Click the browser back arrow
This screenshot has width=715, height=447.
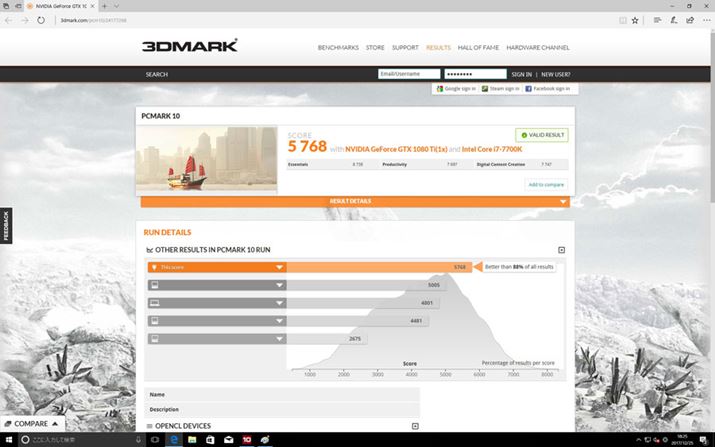tap(9, 21)
